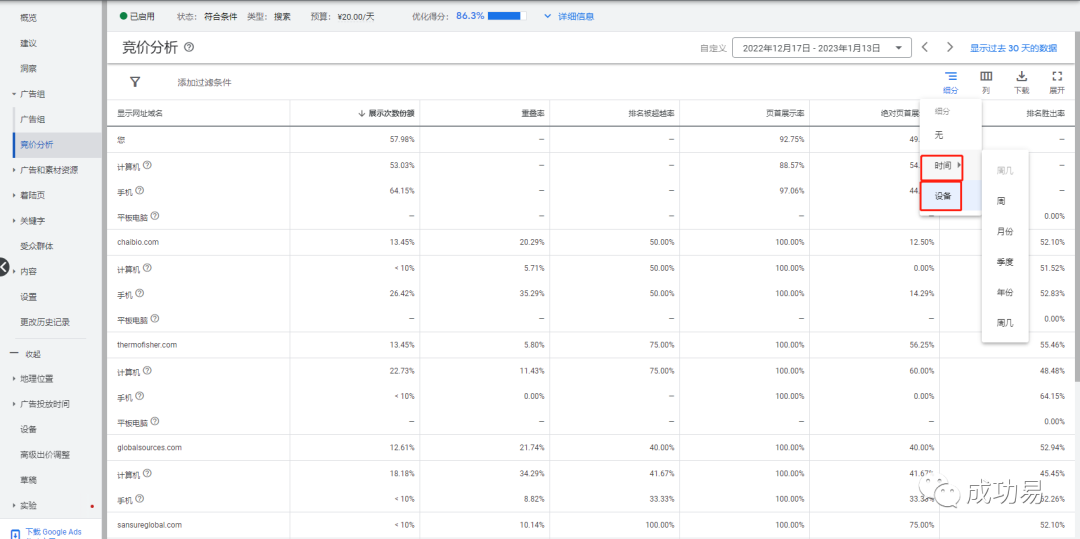This screenshot has height=539, width=1080.
Task: Click the 57.98% impression share value
Action: [402, 140]
